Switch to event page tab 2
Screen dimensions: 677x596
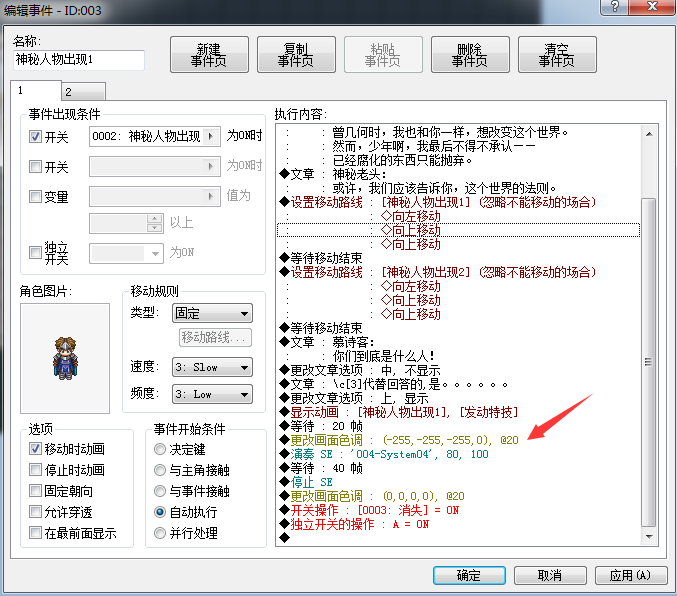(83, 92)
